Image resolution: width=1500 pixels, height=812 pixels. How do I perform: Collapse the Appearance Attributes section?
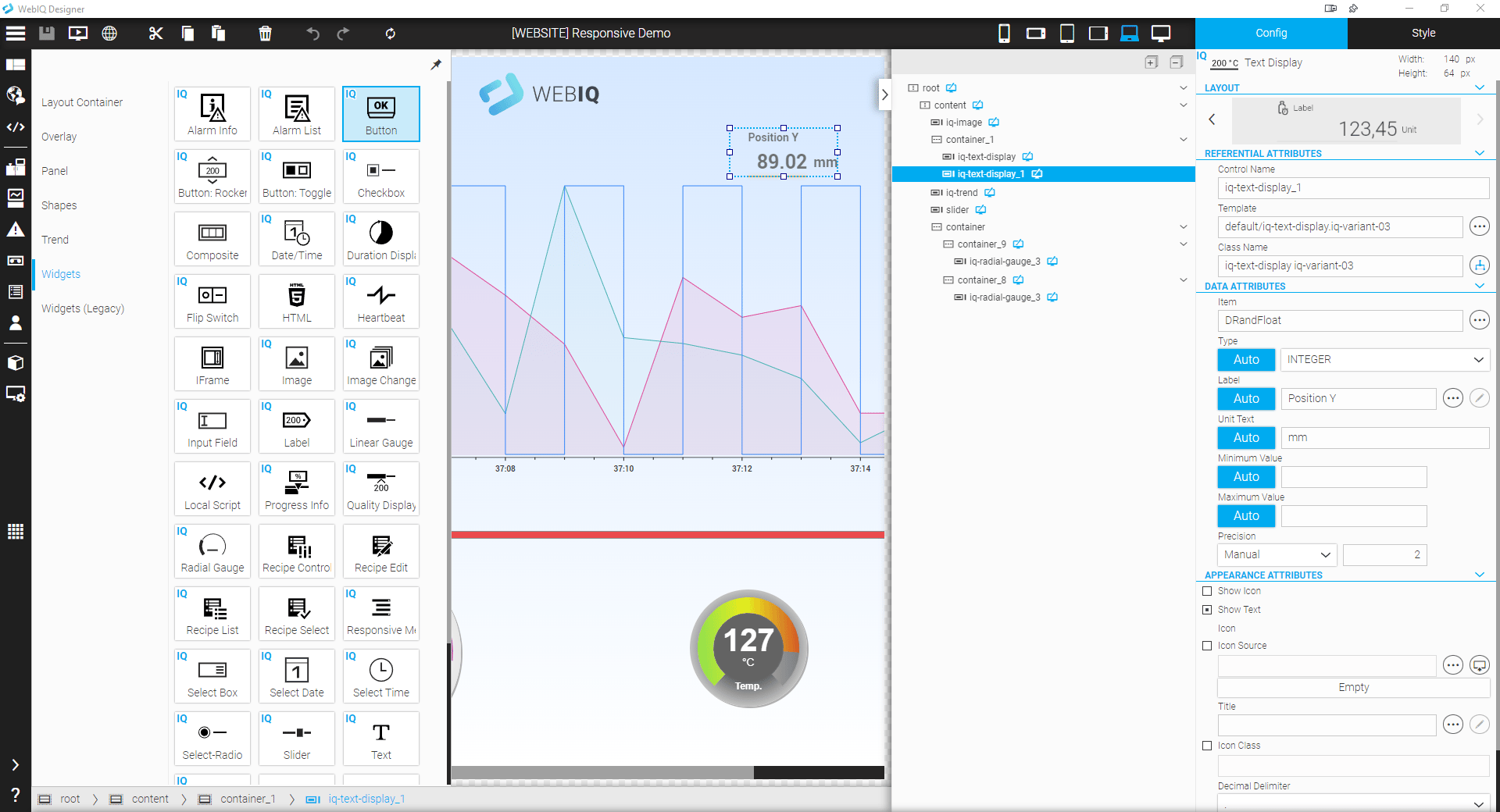1479,575
